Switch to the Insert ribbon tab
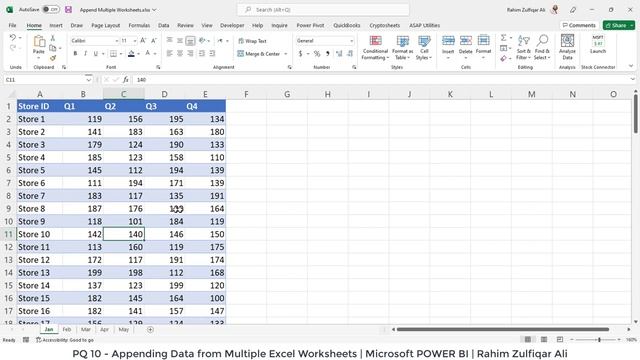640x360 pixels. click(x=56, y=25)
